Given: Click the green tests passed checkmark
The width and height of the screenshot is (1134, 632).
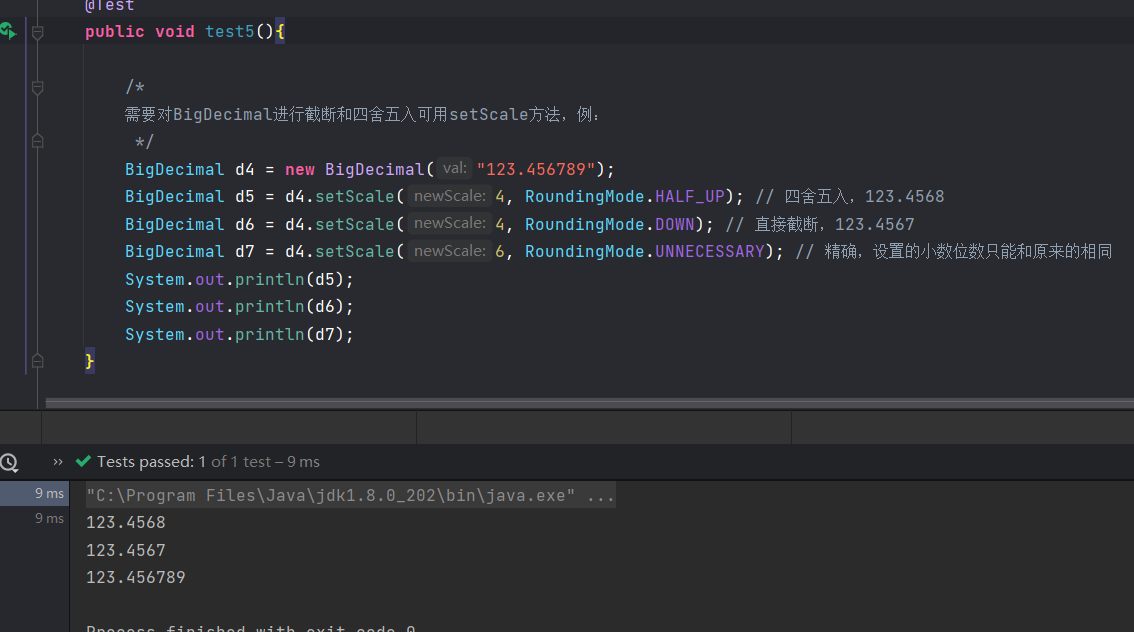Looking at the screenshot, I should (83, 461).
